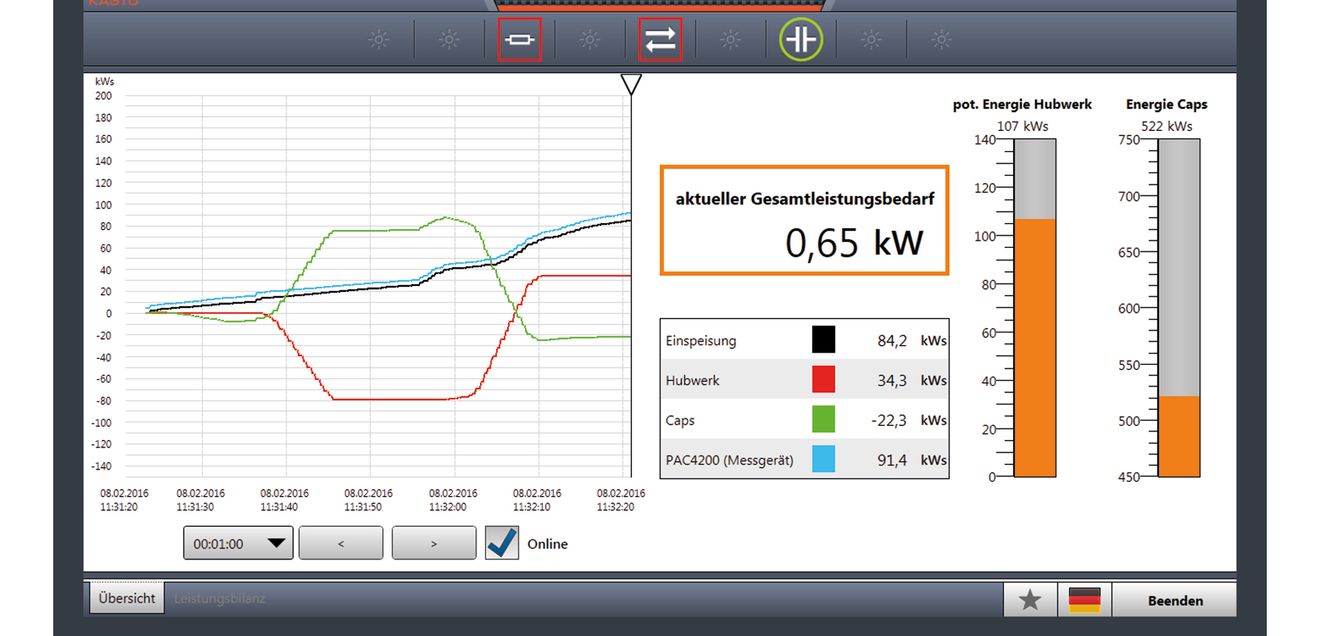Click the chart time cursor triangle marker
The image size is (1320, 636).
coord(631,84)
